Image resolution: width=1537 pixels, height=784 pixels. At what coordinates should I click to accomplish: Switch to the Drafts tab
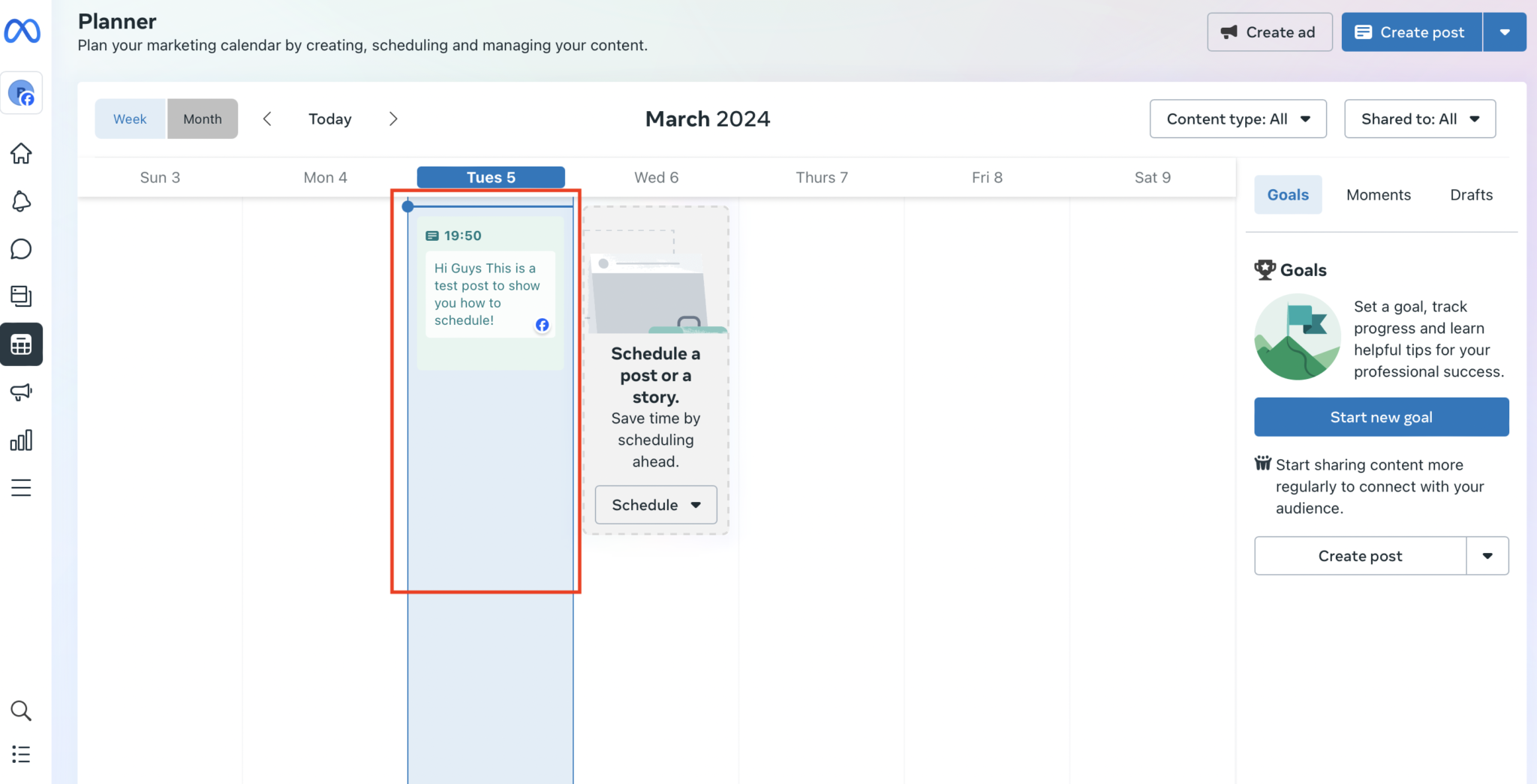(1471, 195)
